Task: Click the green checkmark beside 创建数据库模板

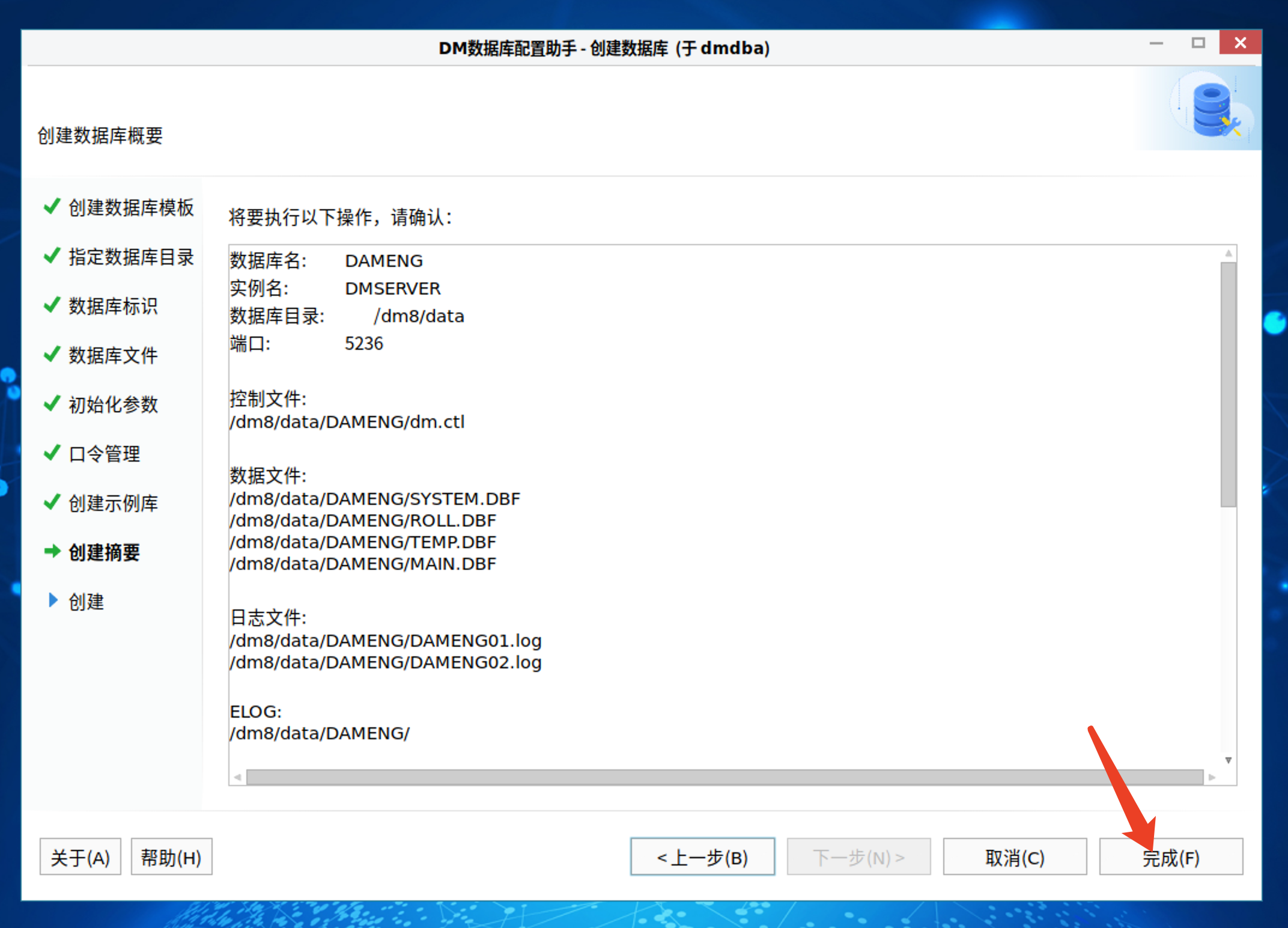Action: tap(51, 207)
